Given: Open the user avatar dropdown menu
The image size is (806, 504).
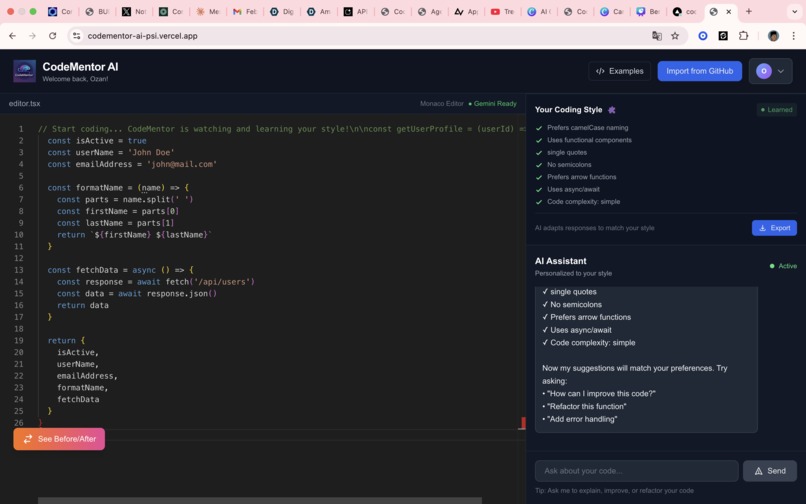Looking at the screenshot, I should (770, 71).
